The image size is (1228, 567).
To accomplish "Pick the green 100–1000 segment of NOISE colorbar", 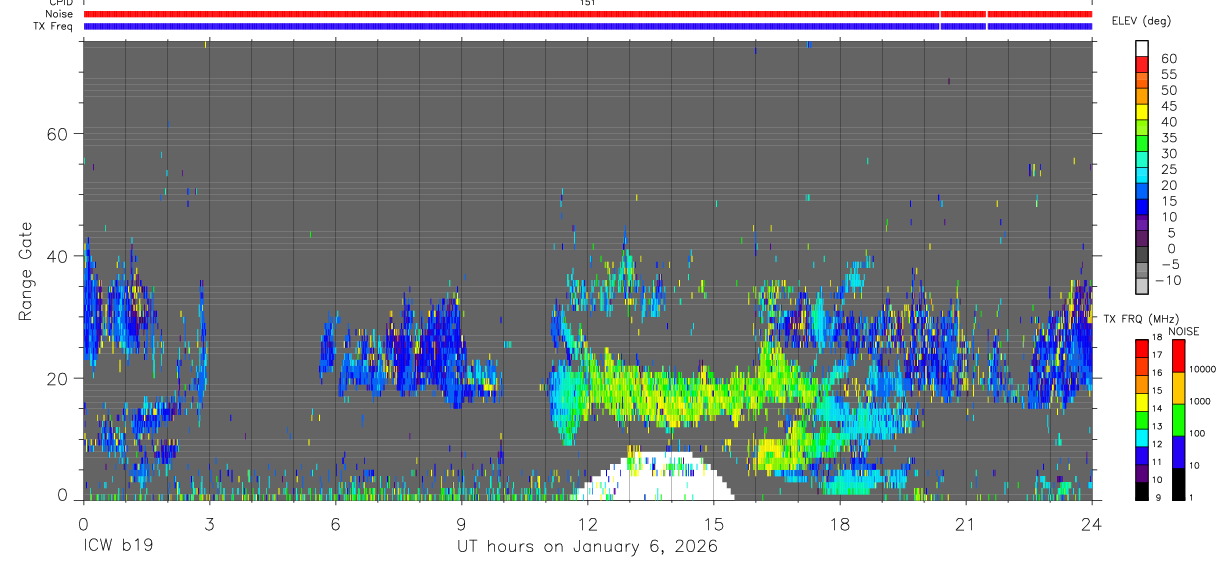I will [x=1178, y=420].
